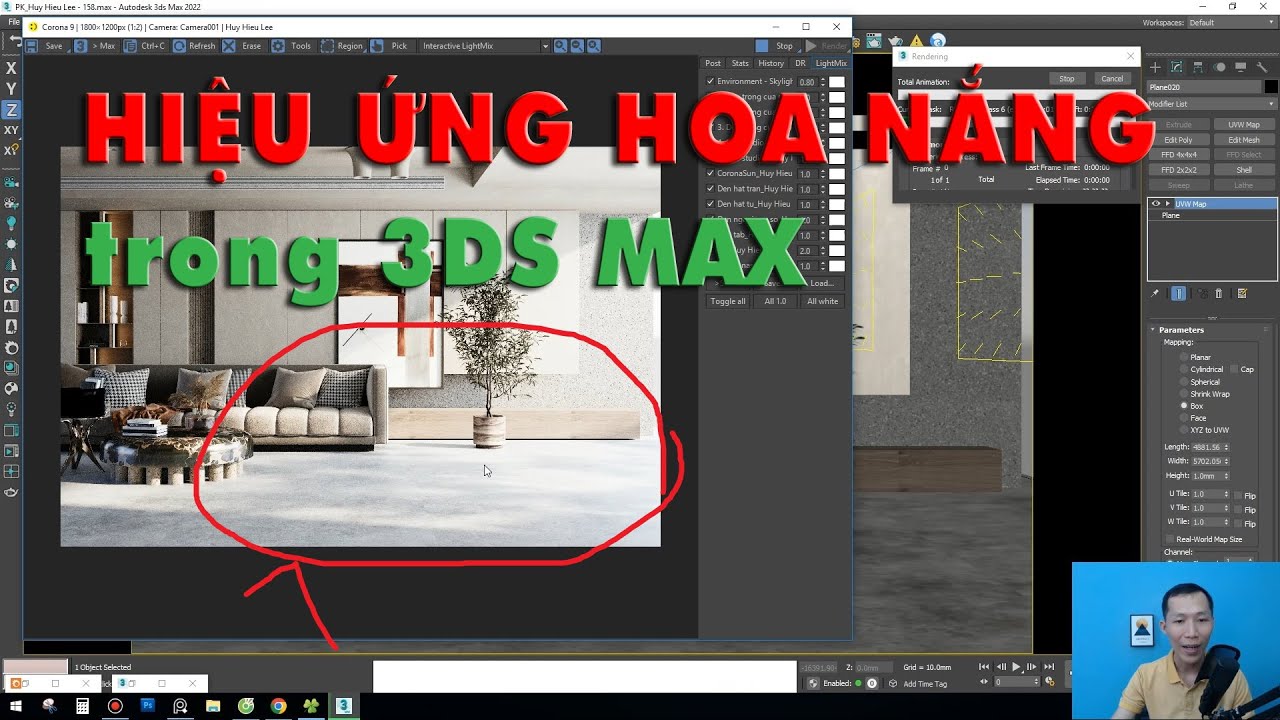Image resolution: width=1280 pixels, height=720 pixels.
Task: Toggle show end result in modifier stack
Action: coord(1179,294)
